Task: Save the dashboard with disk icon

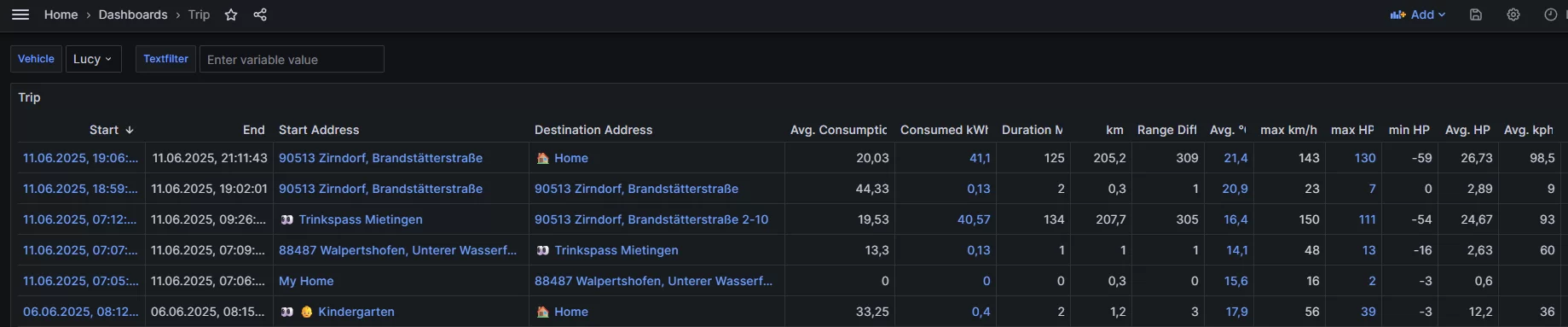Action: [x=1476, y=15]
